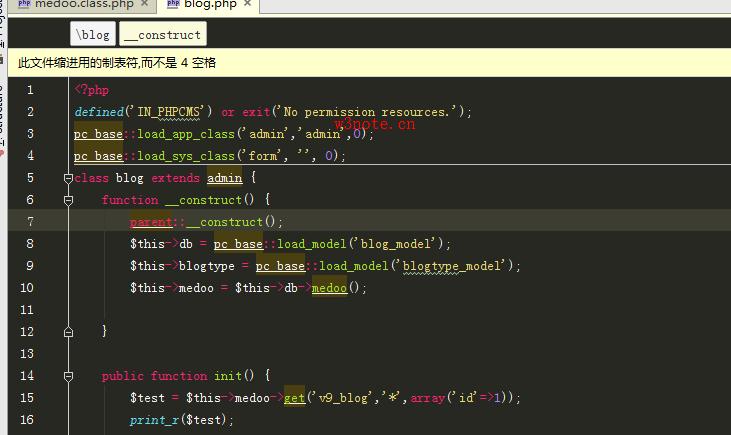Click pc_base on line 4
Viewport: 731px width, 435px height.
click(x=98, y=156)
